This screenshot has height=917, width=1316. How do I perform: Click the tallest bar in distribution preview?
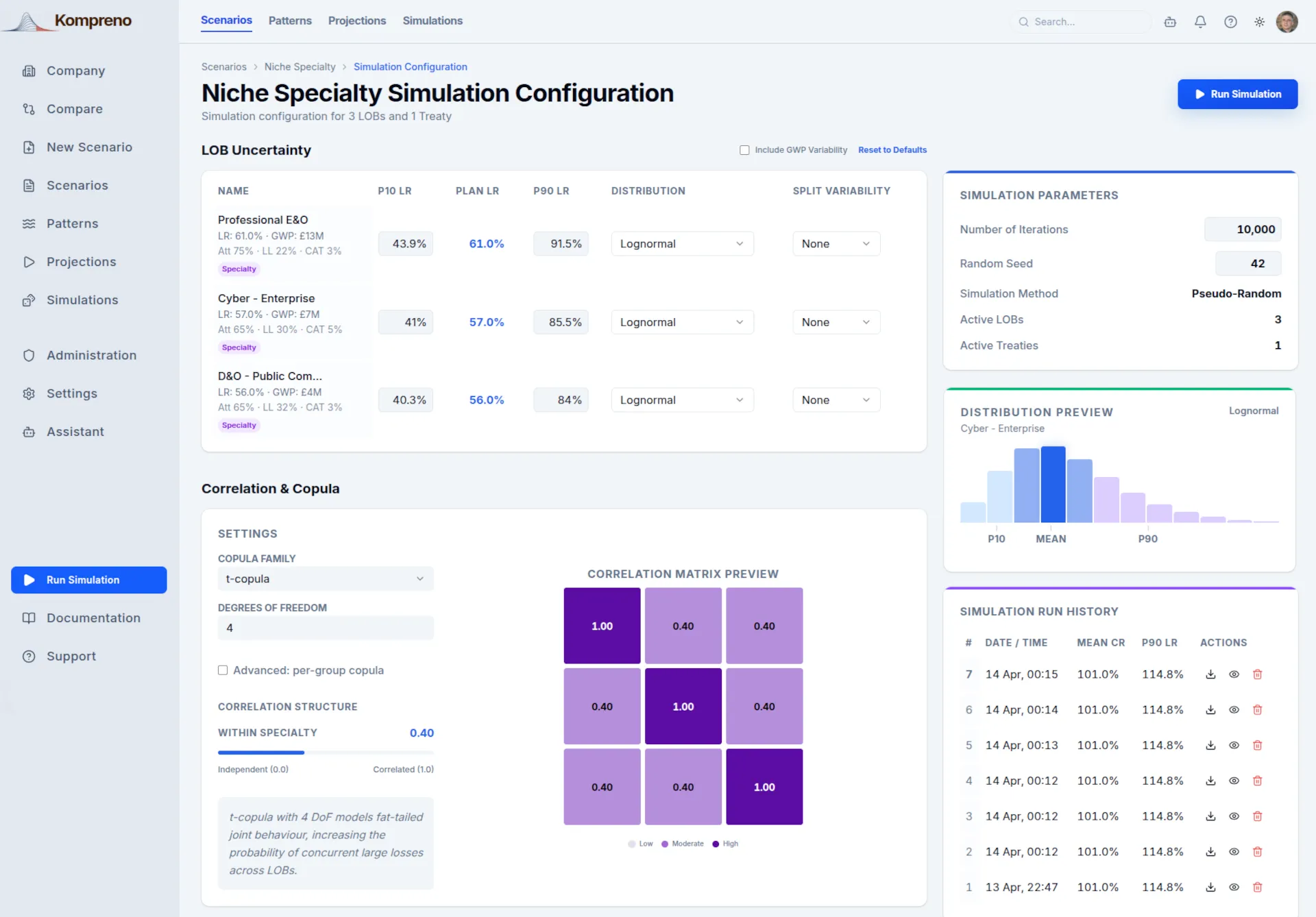[1053, 485]
